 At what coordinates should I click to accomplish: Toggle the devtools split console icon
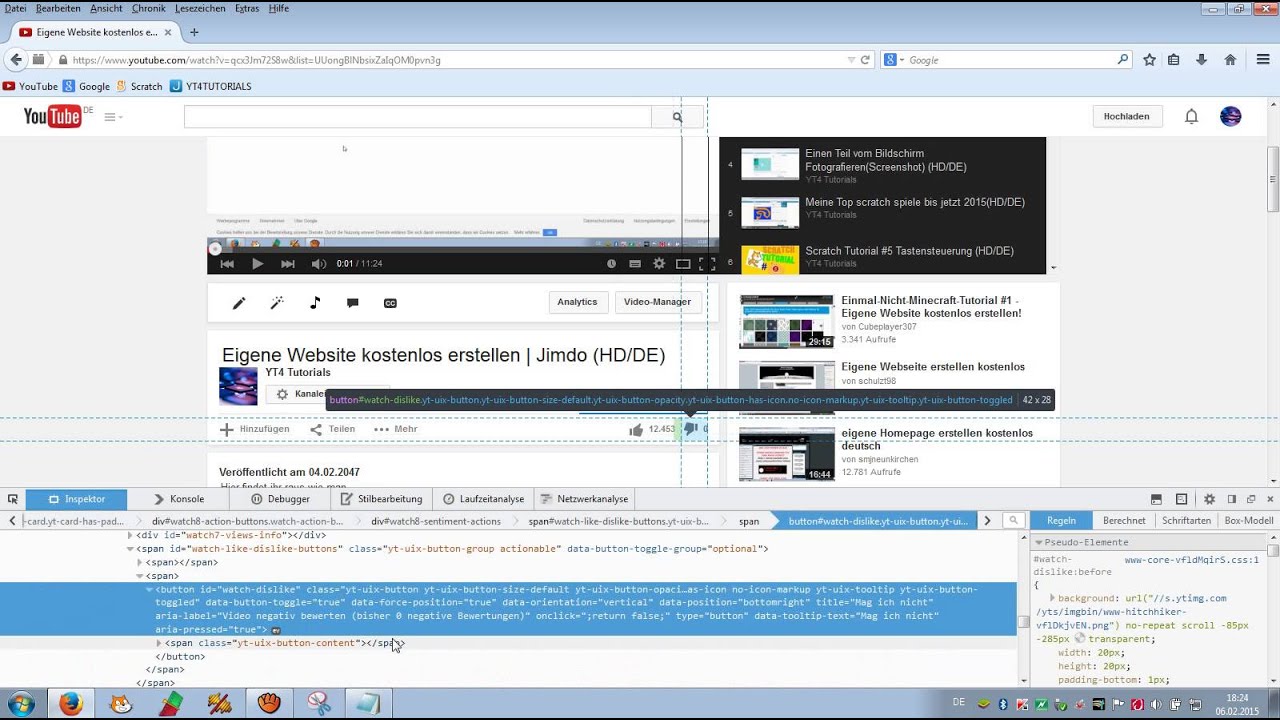coord(1156,499)
